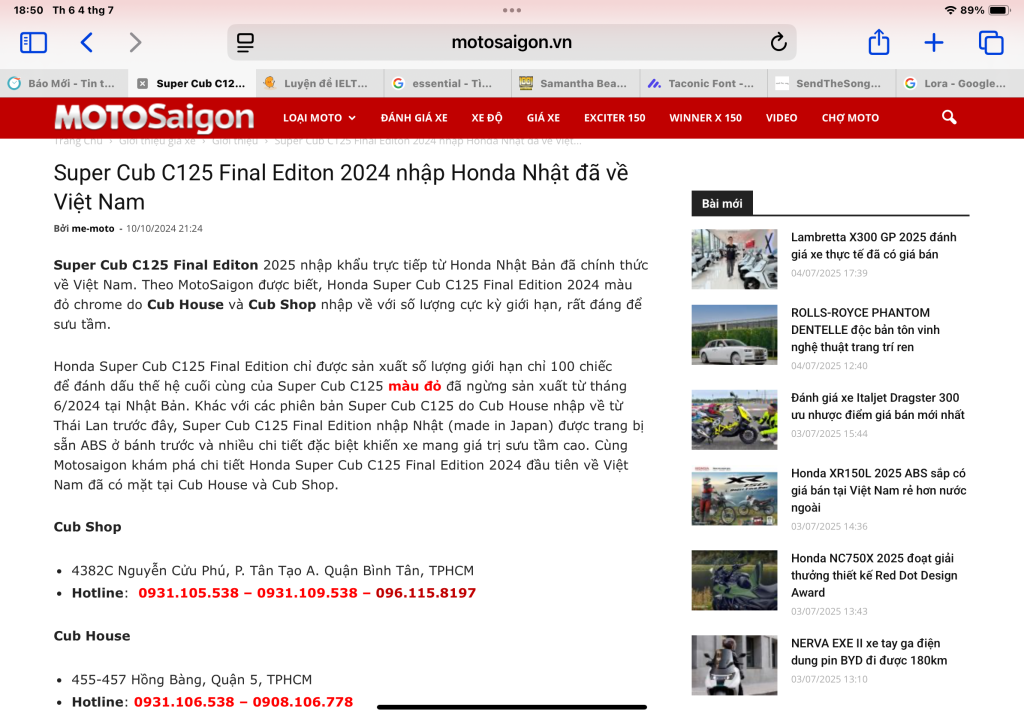This screenshot has width=1024, height=716.
Task: Switch to the Lora Google tab
Action: click(960, 84)
